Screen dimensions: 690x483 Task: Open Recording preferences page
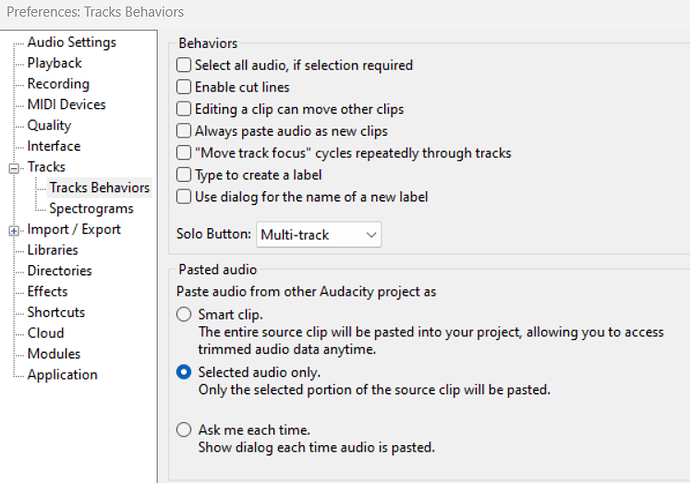58,84
